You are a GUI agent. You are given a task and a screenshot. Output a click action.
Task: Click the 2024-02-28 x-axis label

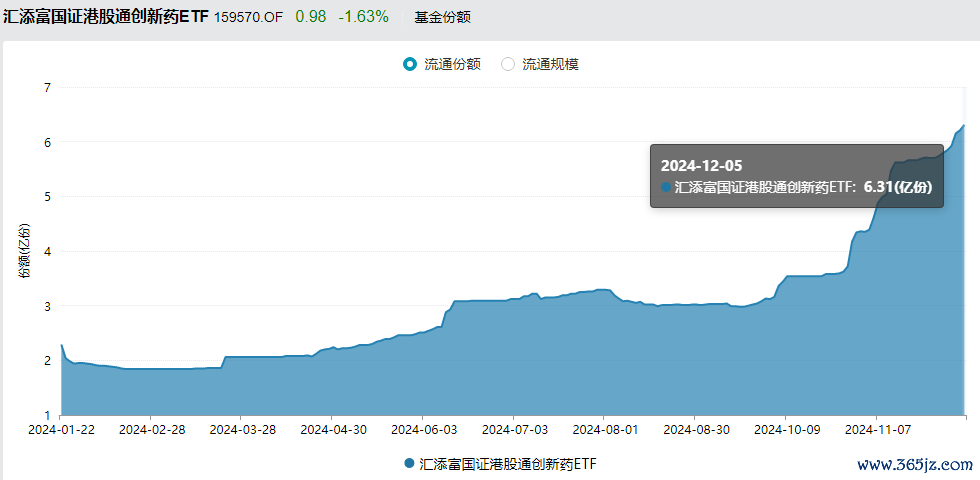[150, 430]
